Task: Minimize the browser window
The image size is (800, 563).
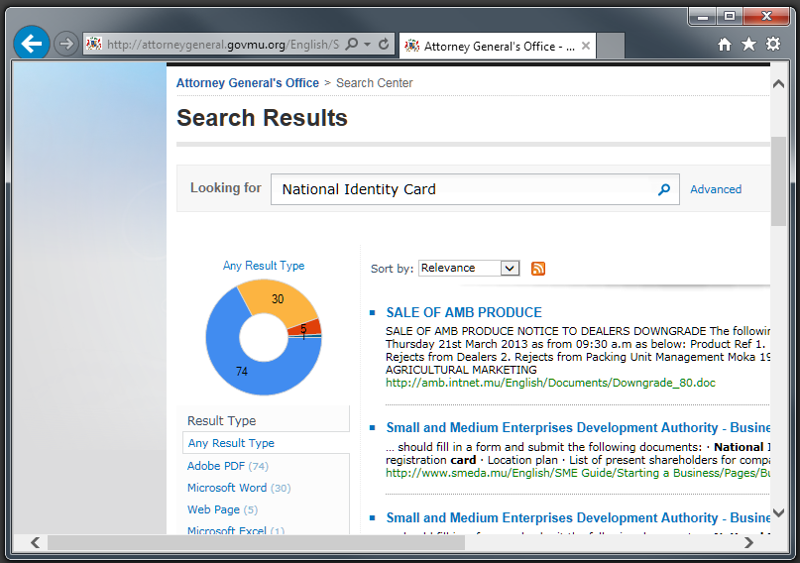Action: 703,17
